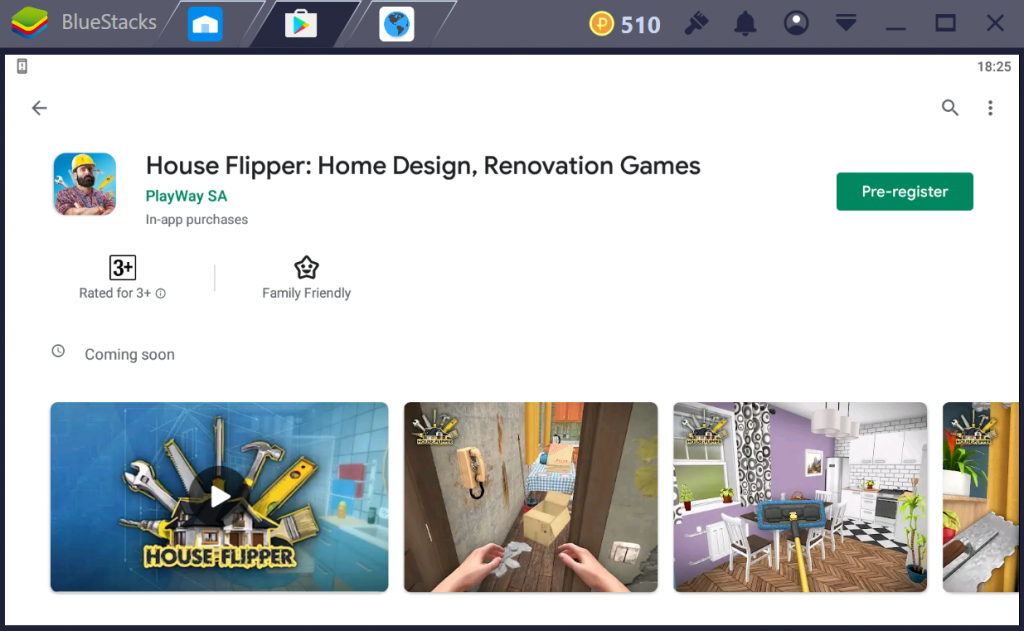1024x631 pixels.
Task: Open the three-dot more options menu
Action: point(990,108)
